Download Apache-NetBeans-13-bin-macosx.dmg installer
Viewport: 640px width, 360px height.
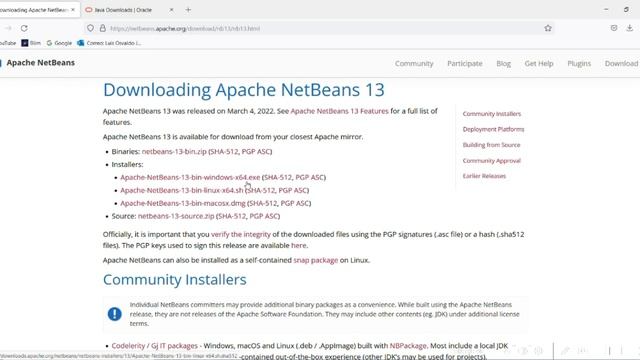(x=183, y=203)
